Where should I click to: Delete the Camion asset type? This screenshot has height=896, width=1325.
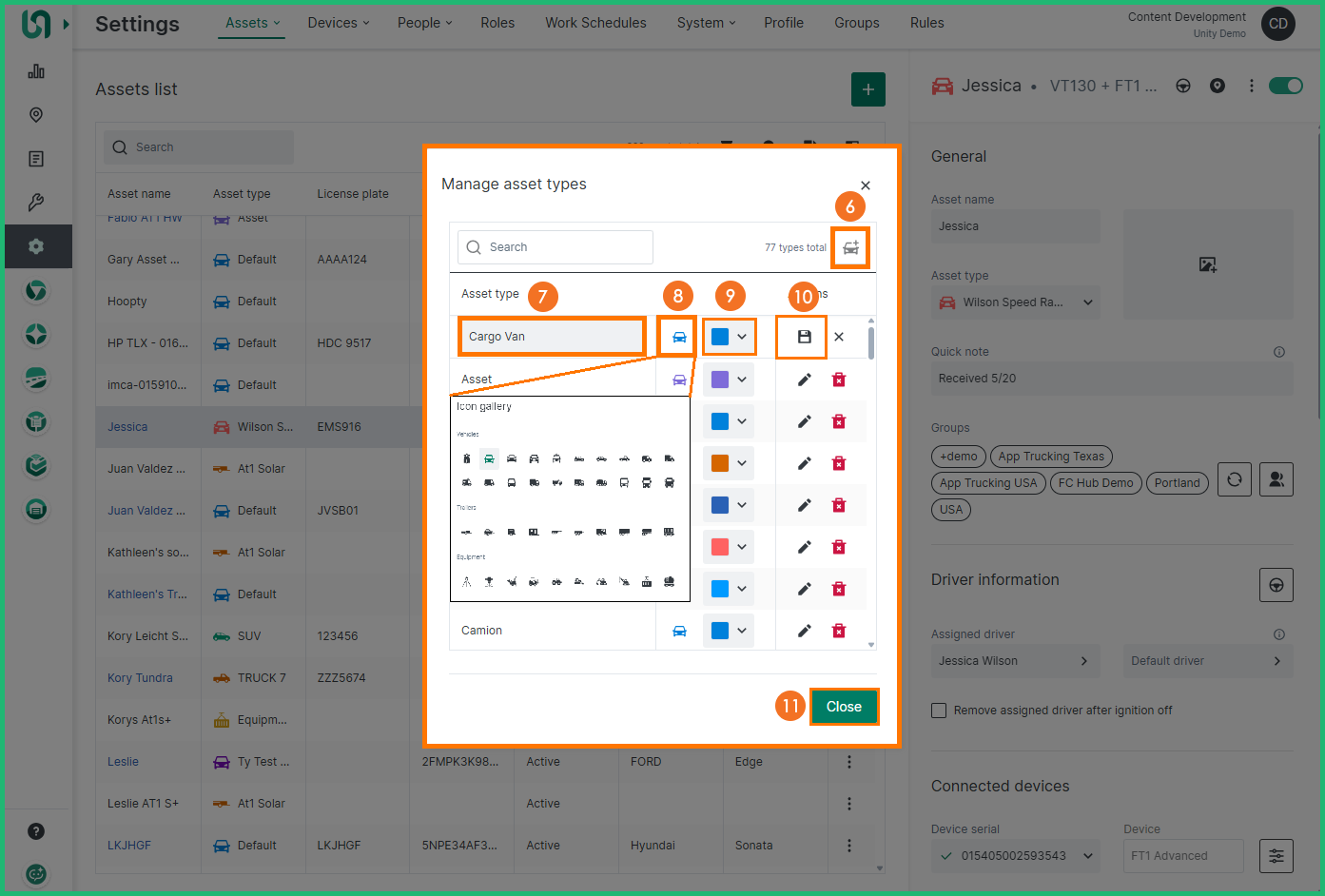pos(839,631)
